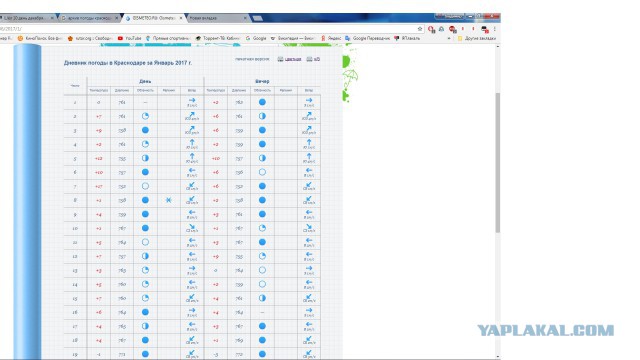Switch to the first browser tab on the left
This screenshot has width=640, height=360.
(27, 18)
